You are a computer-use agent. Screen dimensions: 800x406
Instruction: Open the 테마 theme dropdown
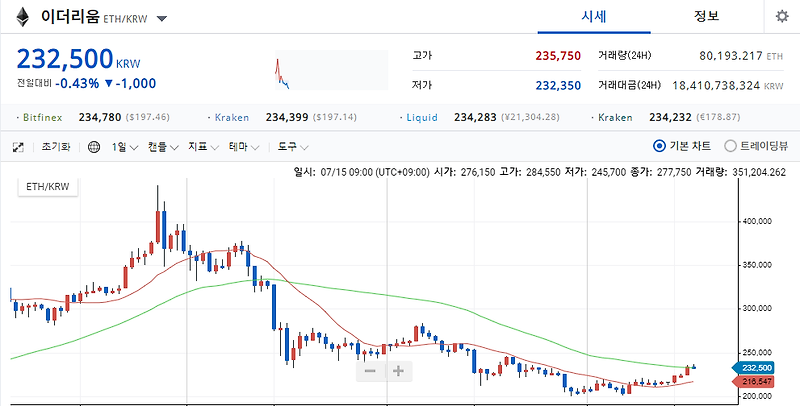[244, 147]
